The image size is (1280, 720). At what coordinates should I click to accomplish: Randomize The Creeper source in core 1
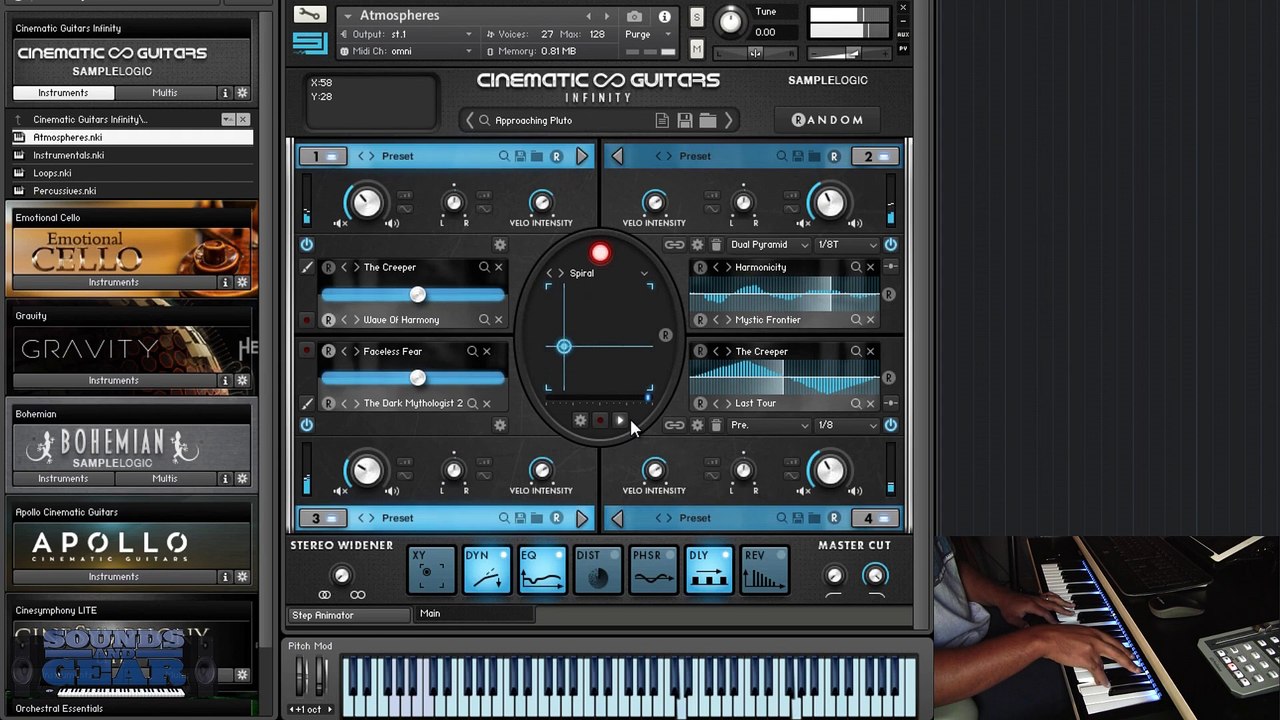pyautogui.click(x=328, y=267)
